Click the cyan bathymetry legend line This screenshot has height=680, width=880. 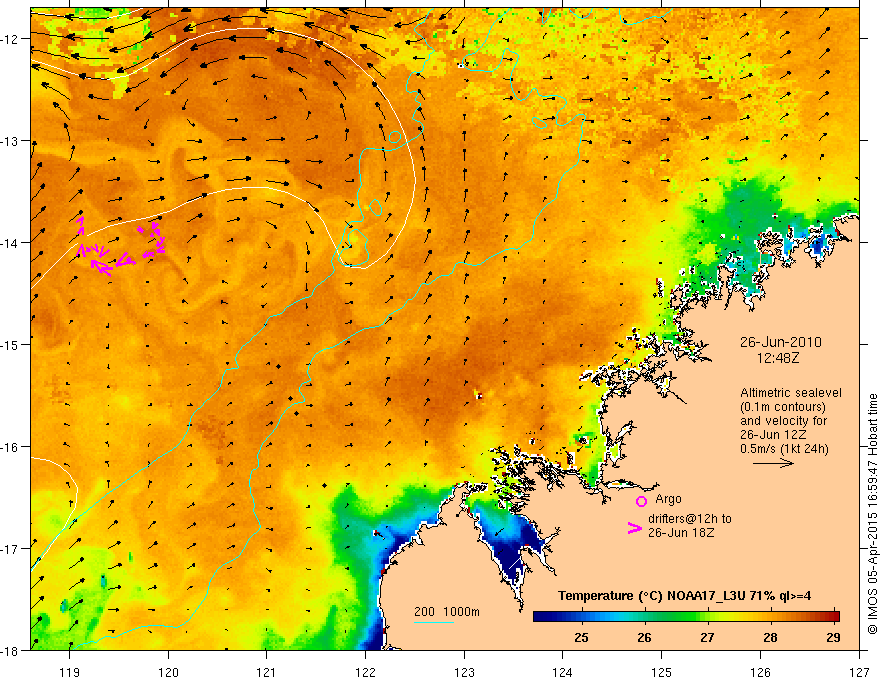[434, 622]
